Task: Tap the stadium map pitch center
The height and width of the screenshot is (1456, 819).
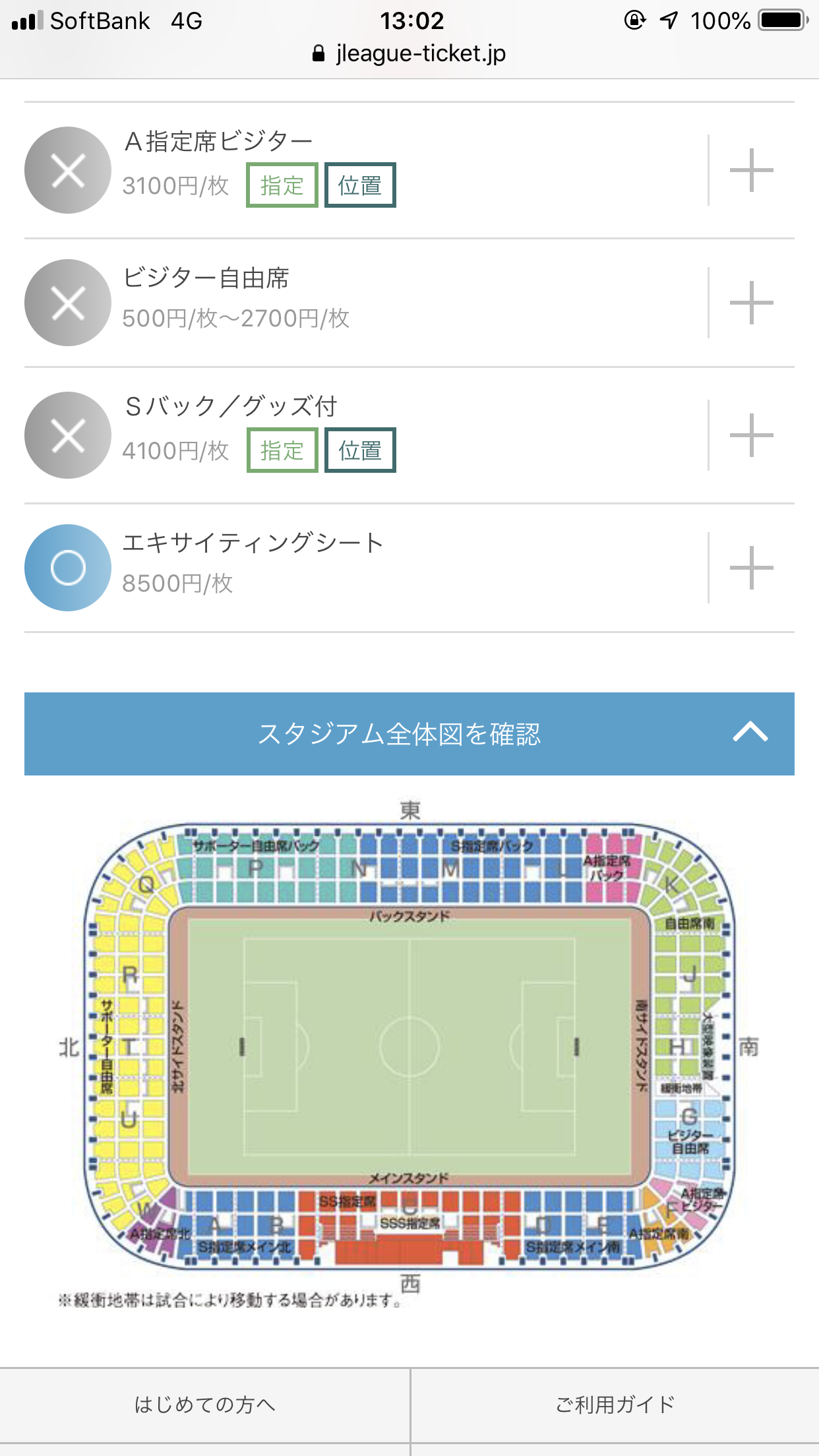Action: point(409,1046)
